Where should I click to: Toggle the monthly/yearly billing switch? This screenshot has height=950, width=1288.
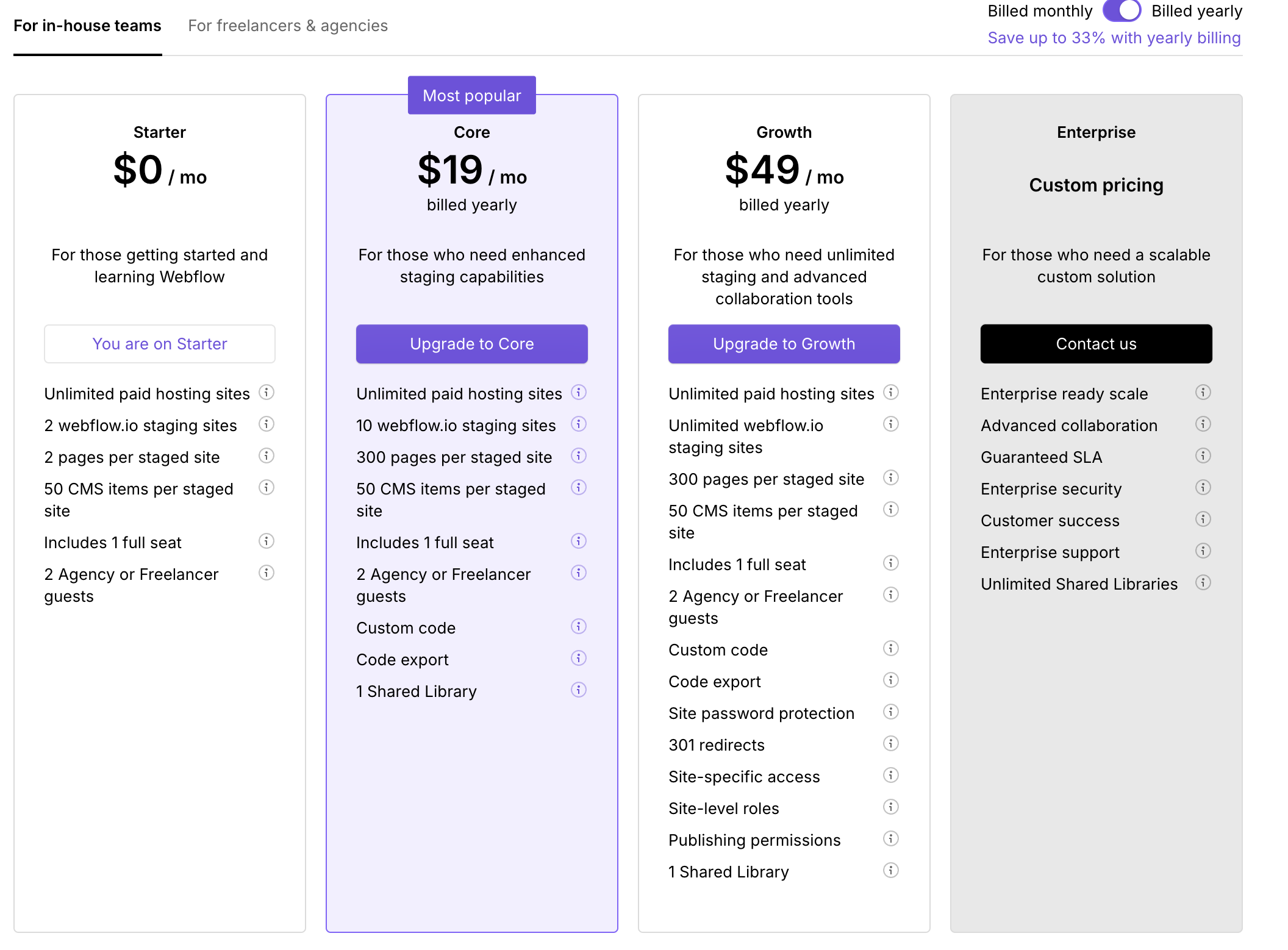coord(1122,11)
